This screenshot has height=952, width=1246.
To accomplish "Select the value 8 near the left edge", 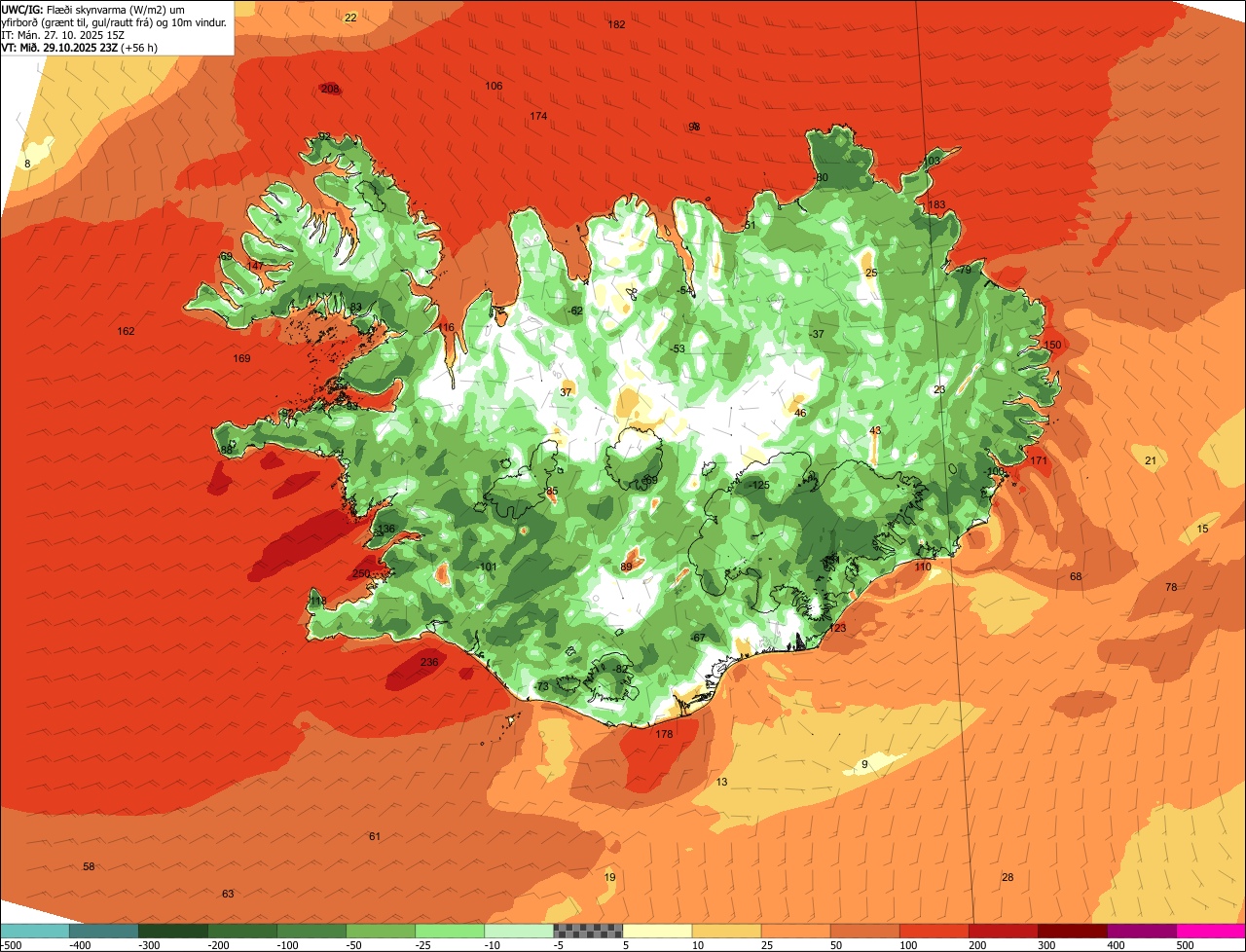I will coord(27,164).
